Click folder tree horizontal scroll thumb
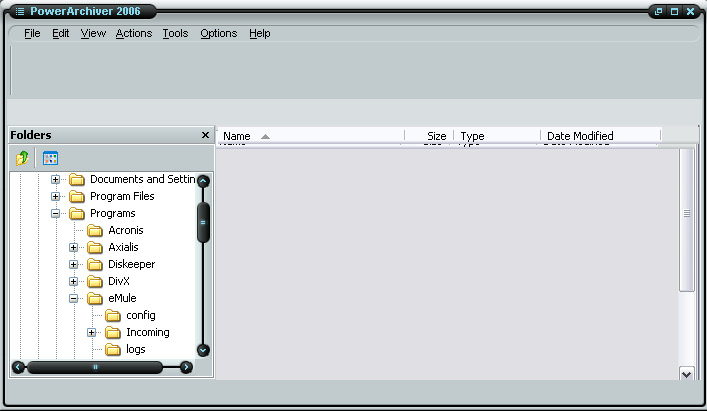Viewport: 707px width, 411px height. coord(95,367)
